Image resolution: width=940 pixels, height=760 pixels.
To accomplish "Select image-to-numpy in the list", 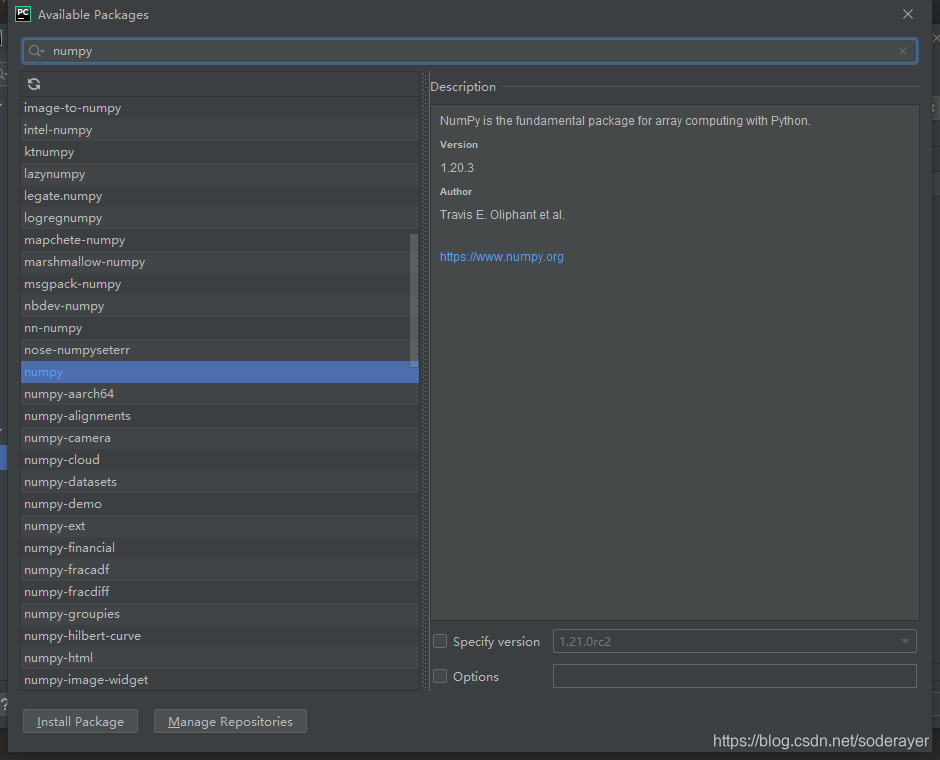I will click(x=219, y=108).
